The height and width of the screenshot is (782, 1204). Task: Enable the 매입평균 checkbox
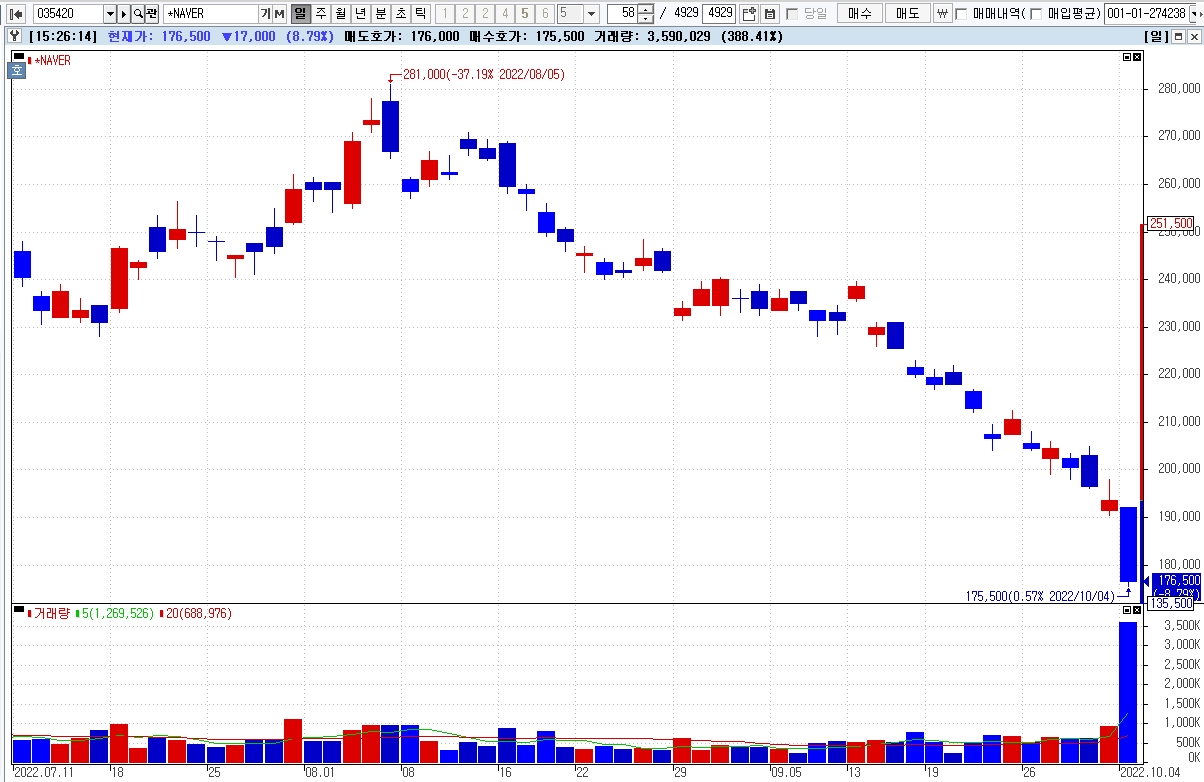(1036, 14)
